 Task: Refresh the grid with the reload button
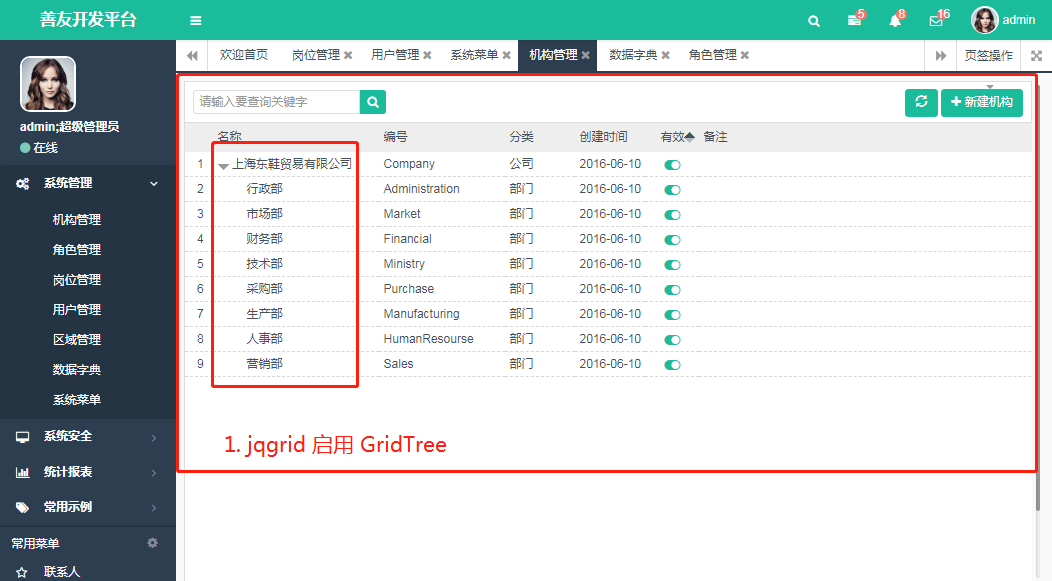point(921,102)
